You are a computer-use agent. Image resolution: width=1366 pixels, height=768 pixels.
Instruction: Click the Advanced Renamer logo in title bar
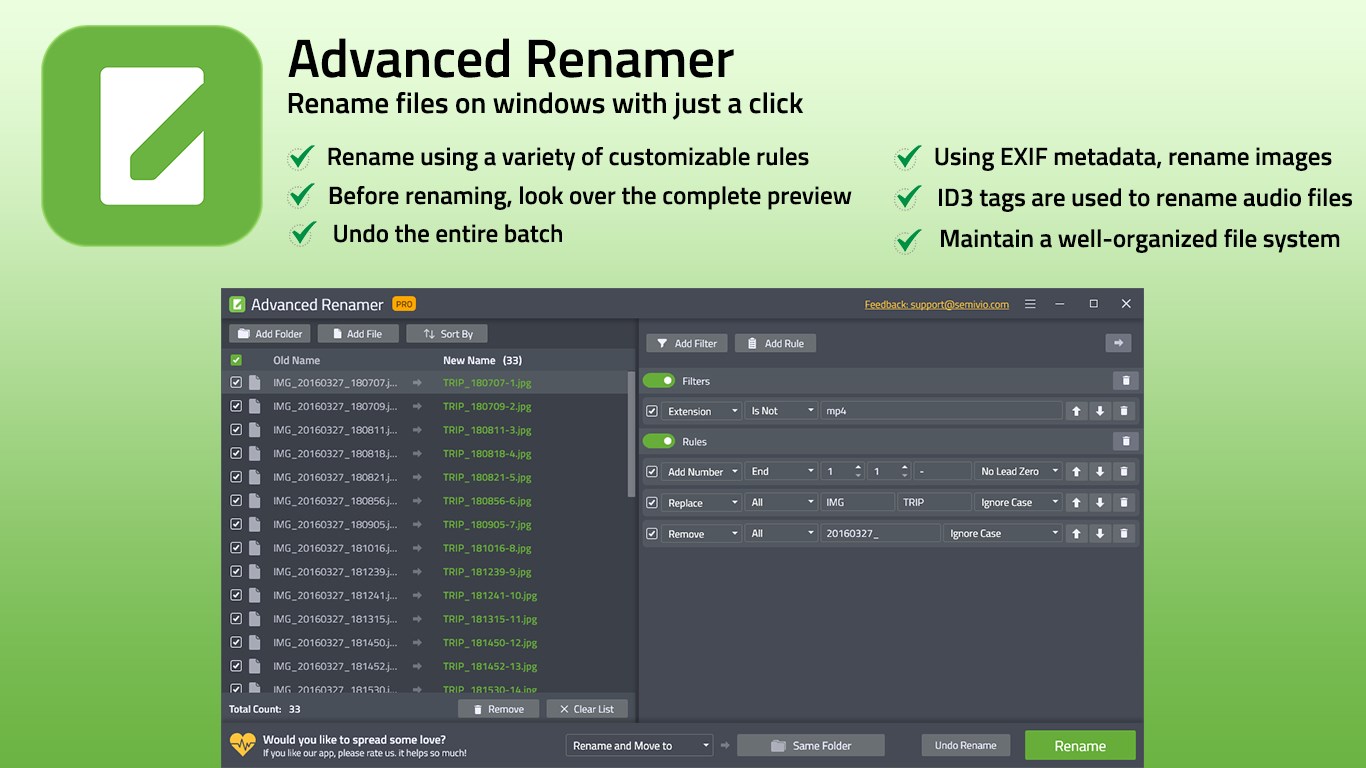(237, 304)
